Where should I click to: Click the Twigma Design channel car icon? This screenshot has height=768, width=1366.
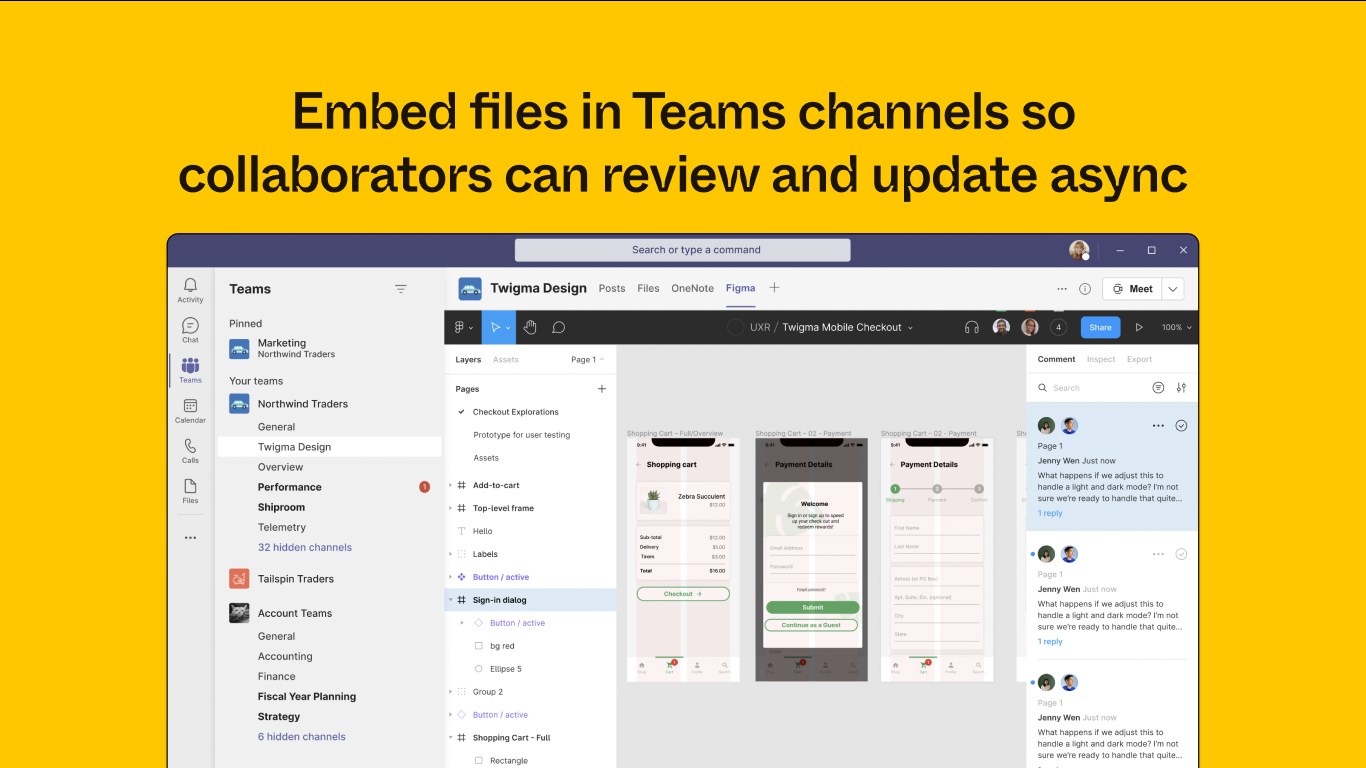[470, 289]
